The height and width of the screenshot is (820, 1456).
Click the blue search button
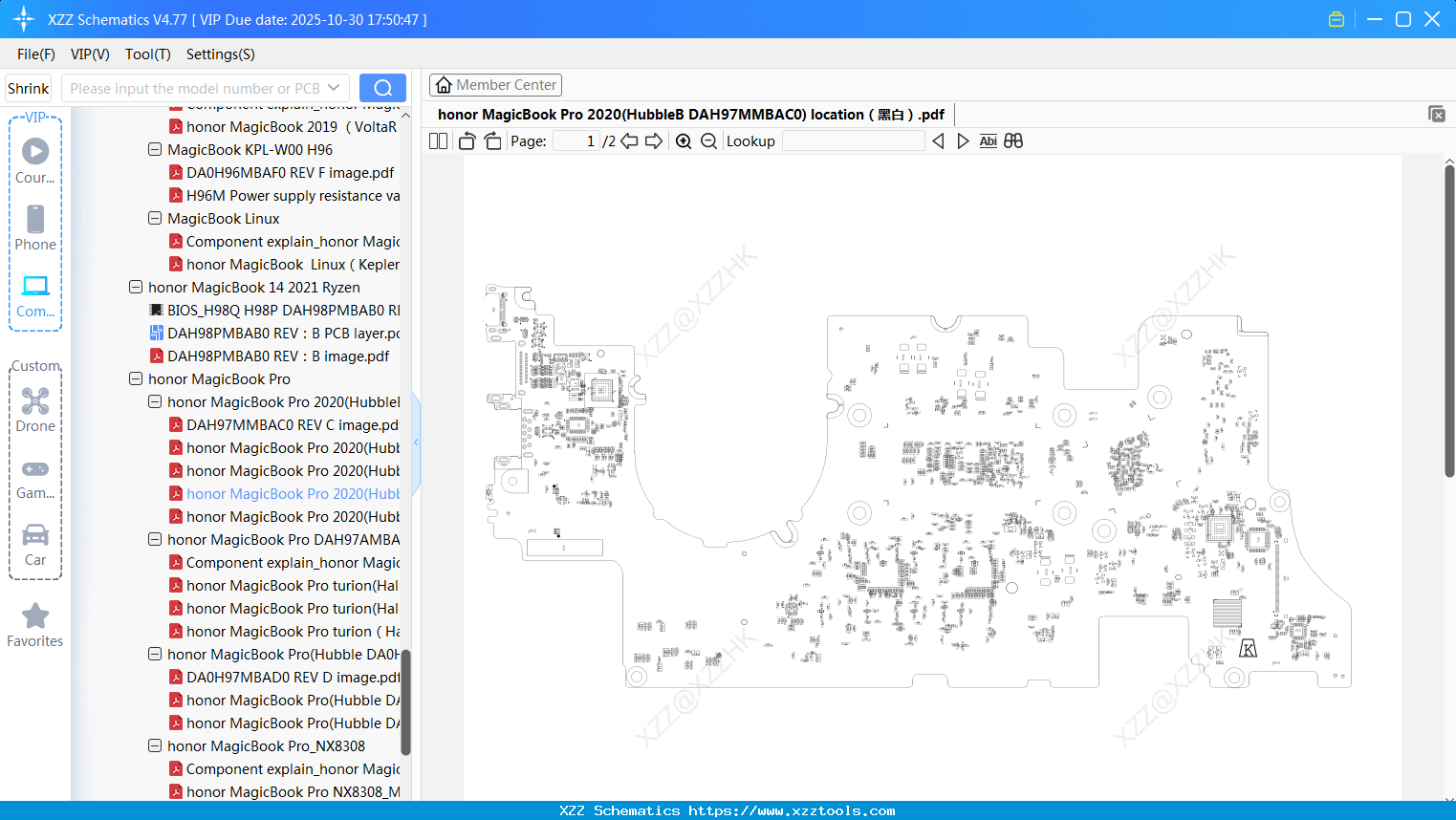pyautogui.click(x=382, y=88)
